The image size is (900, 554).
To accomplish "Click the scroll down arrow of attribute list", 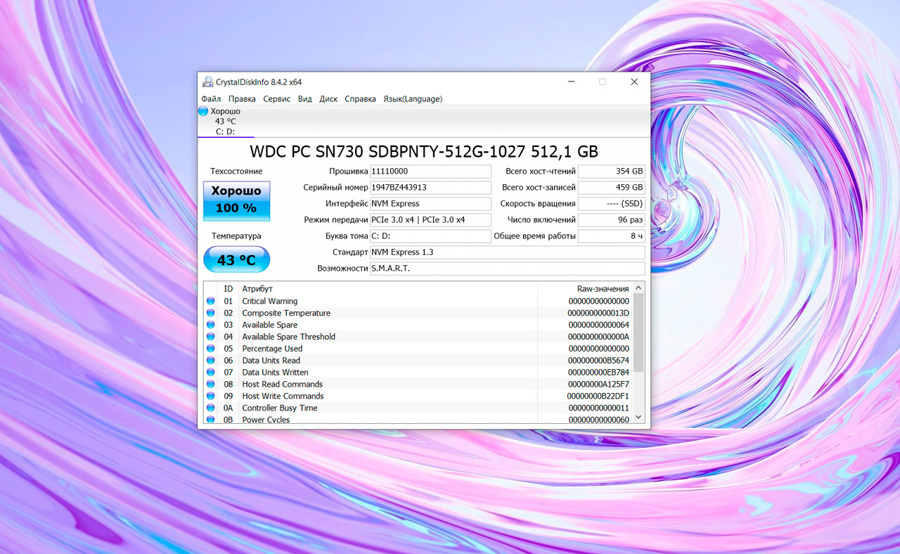I will tap(638, 418).
